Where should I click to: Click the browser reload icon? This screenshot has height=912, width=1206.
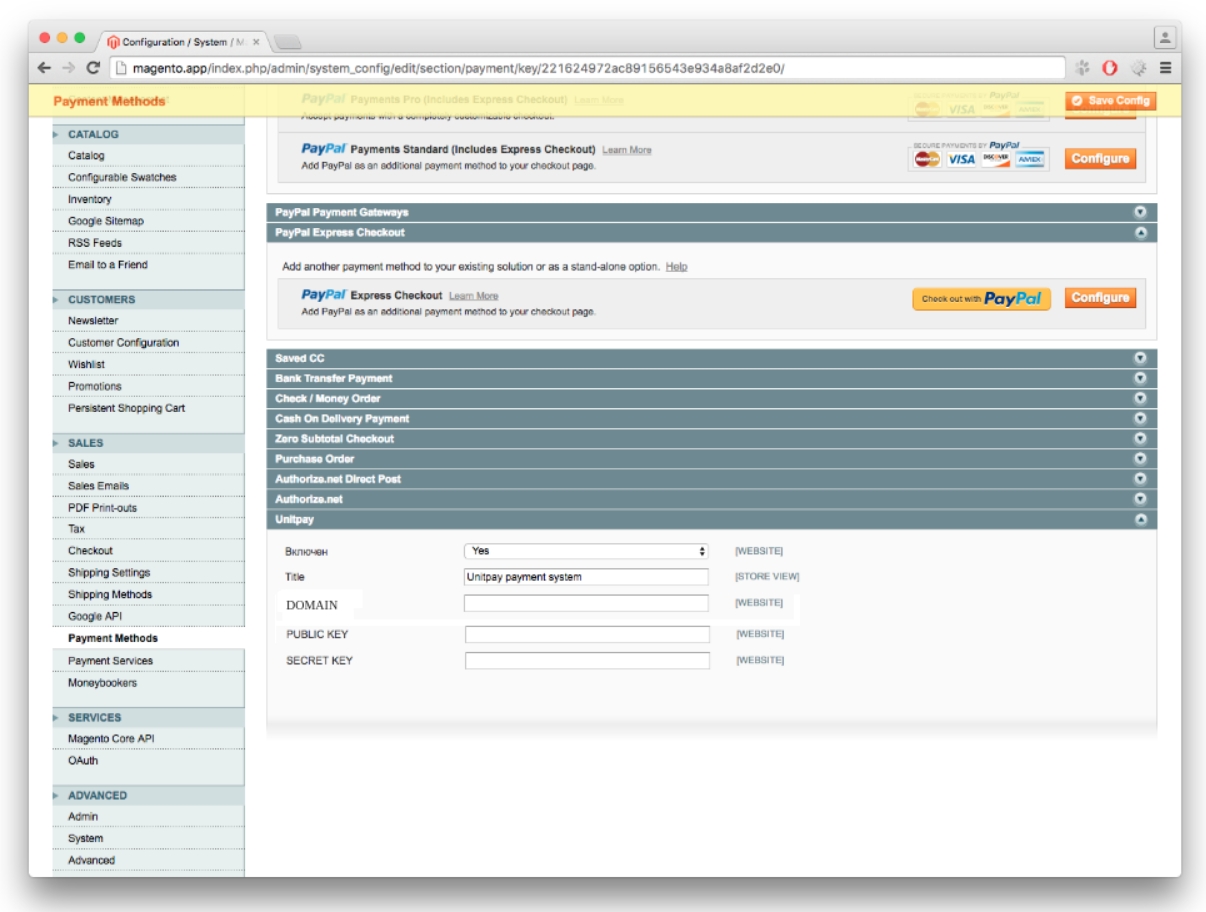click(93, 68)
